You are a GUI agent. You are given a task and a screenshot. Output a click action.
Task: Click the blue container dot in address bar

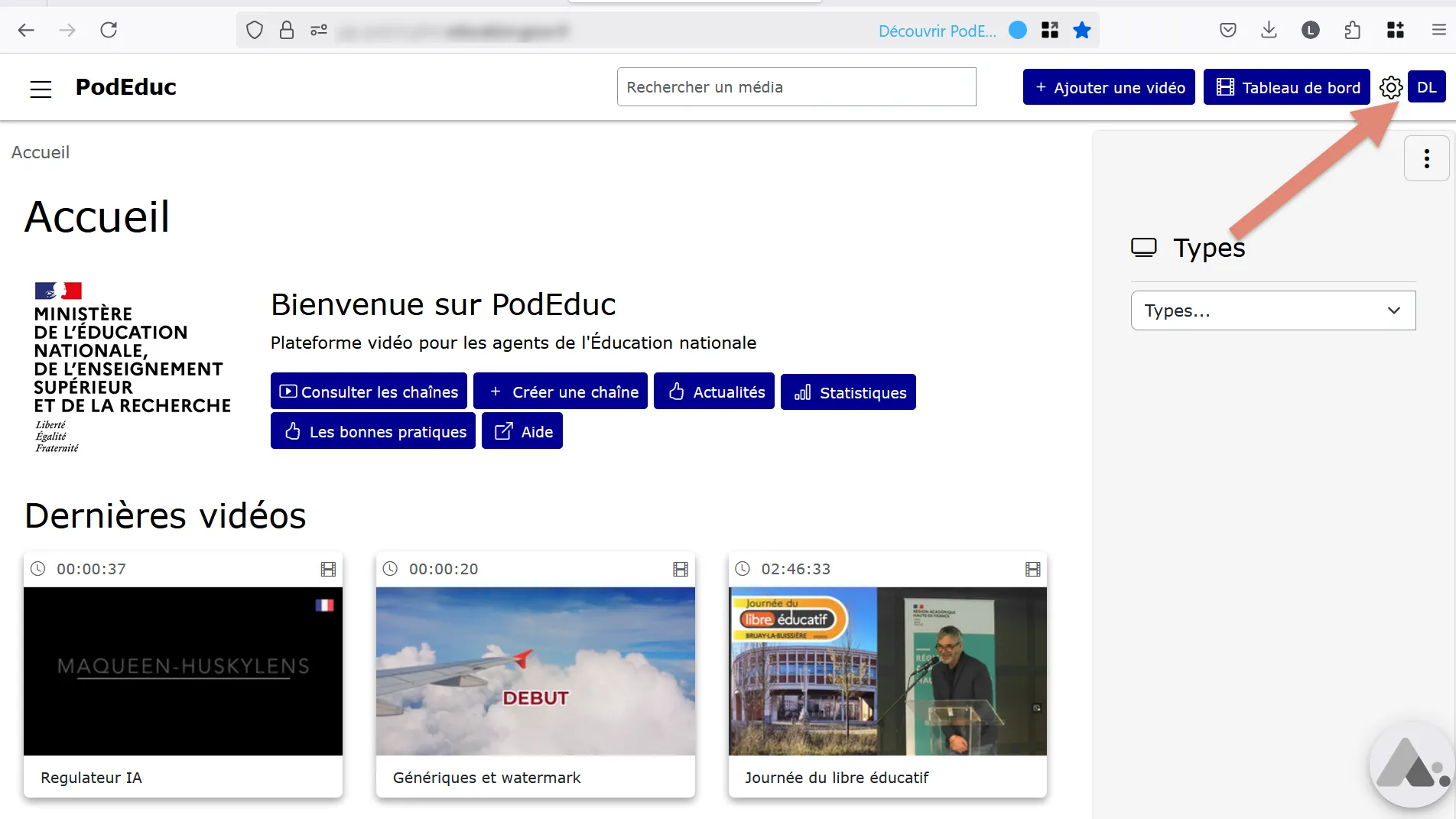pos(1018,30)
